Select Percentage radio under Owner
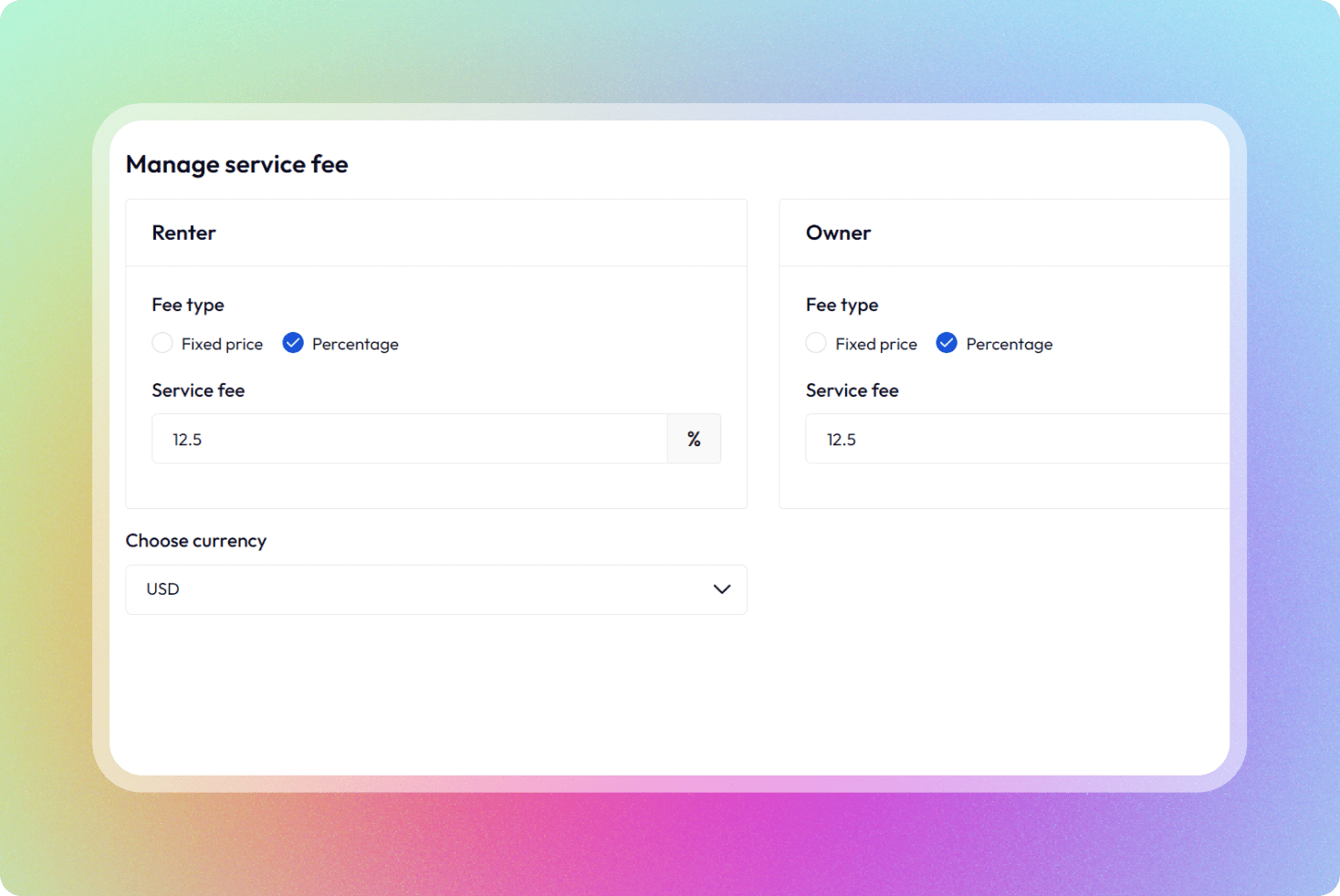Image resolution: width=1340 pixels, height=896 pixels. pyautogui.click(x=947, y=343)
